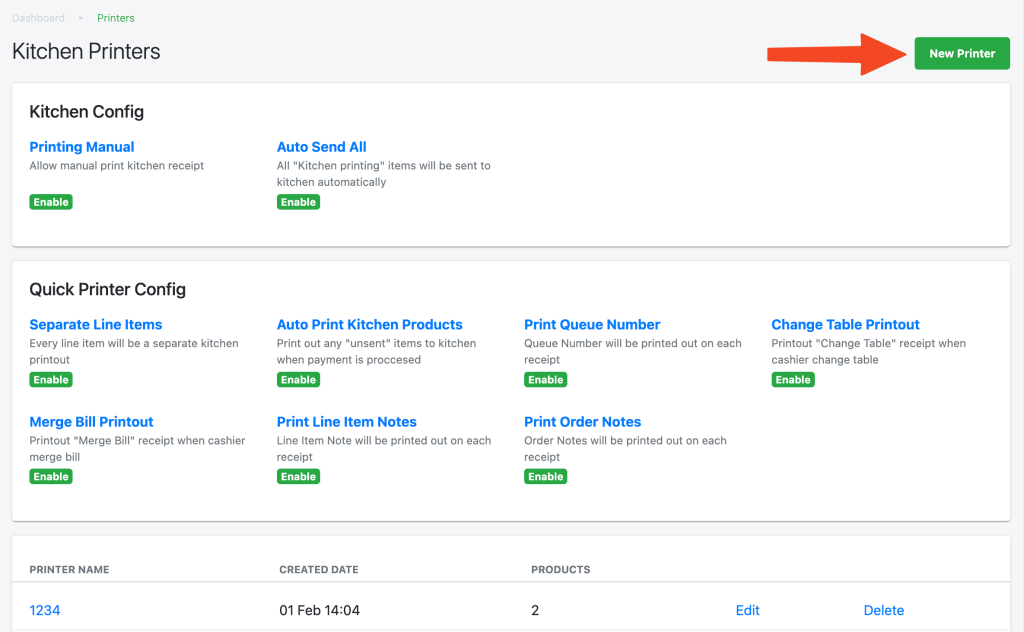Toggle Enable badge under Auto Print Kitchen Products
The image size is (1024, 632).
[x=298, y=380]
